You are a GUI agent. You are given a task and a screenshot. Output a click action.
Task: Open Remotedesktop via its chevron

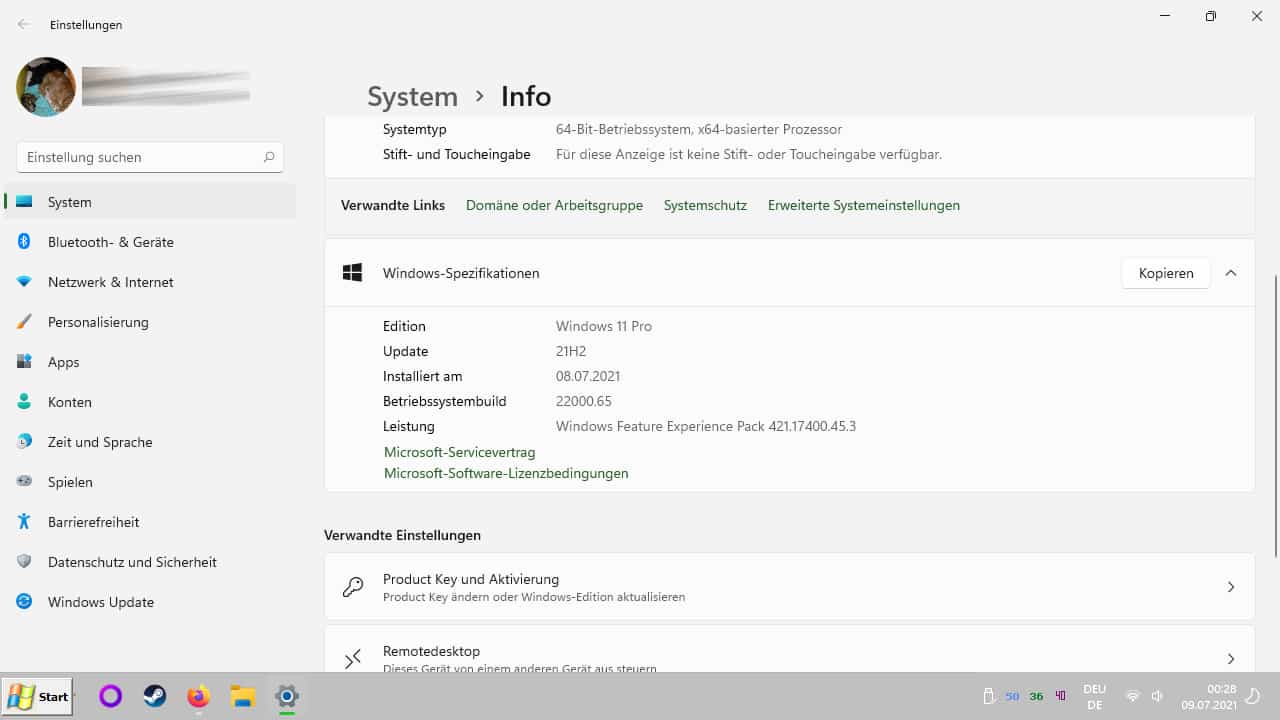coord(1231,659)
